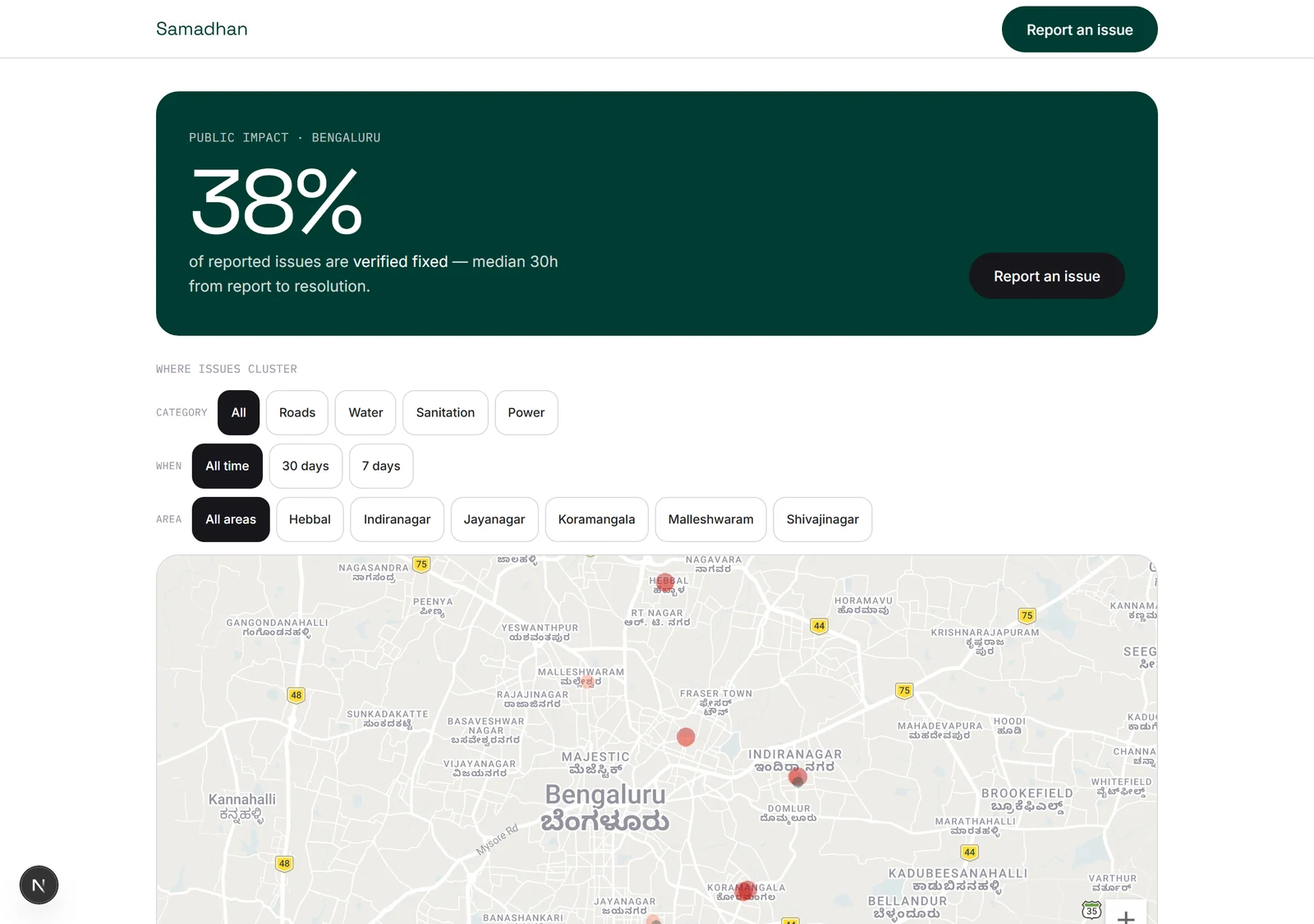Filter map to Shivajinagar area
Screen dimensions: 1314x924
pyautogui.click(x=823, y=519)
